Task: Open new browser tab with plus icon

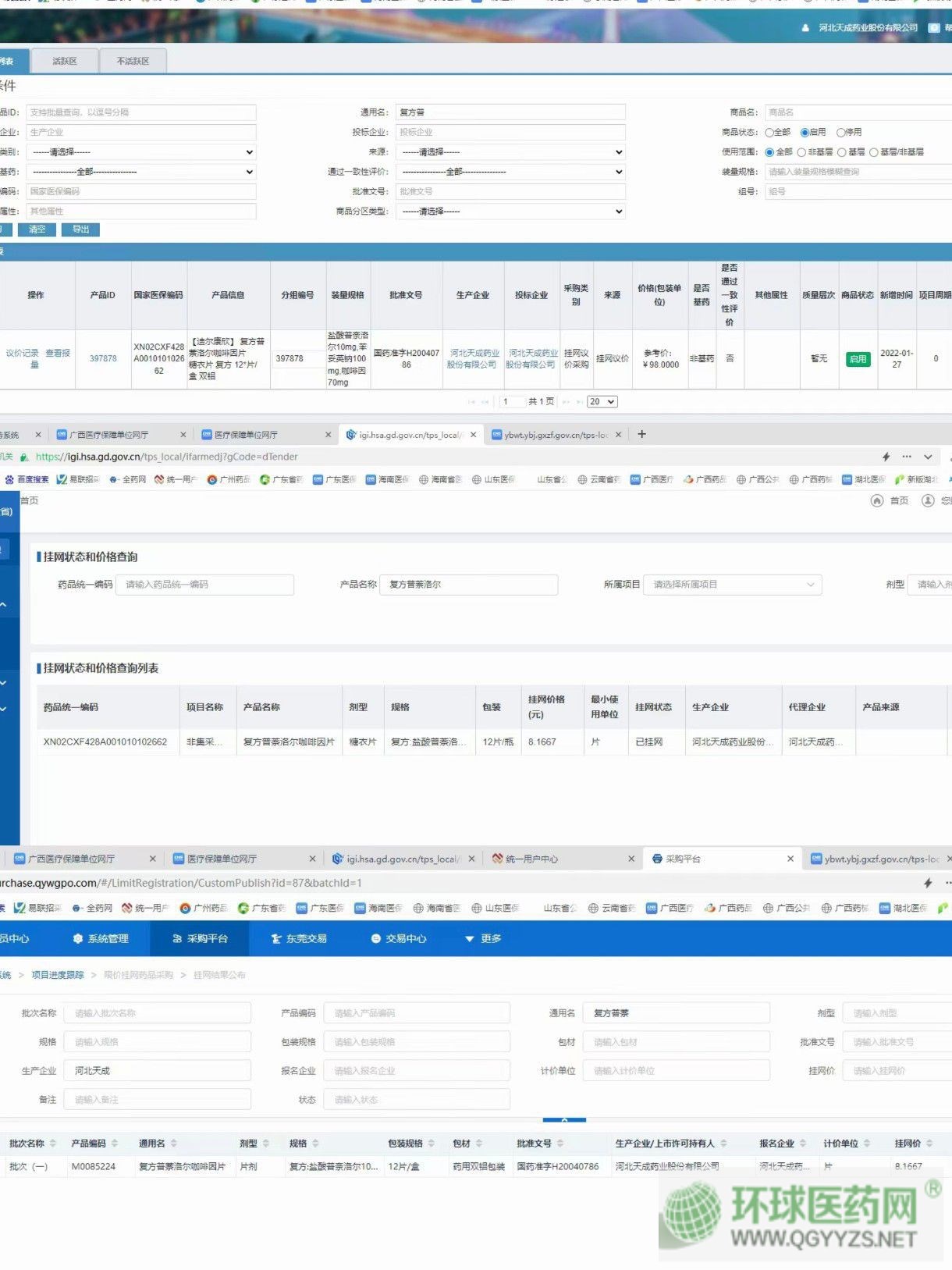Action: click(641, 435)
